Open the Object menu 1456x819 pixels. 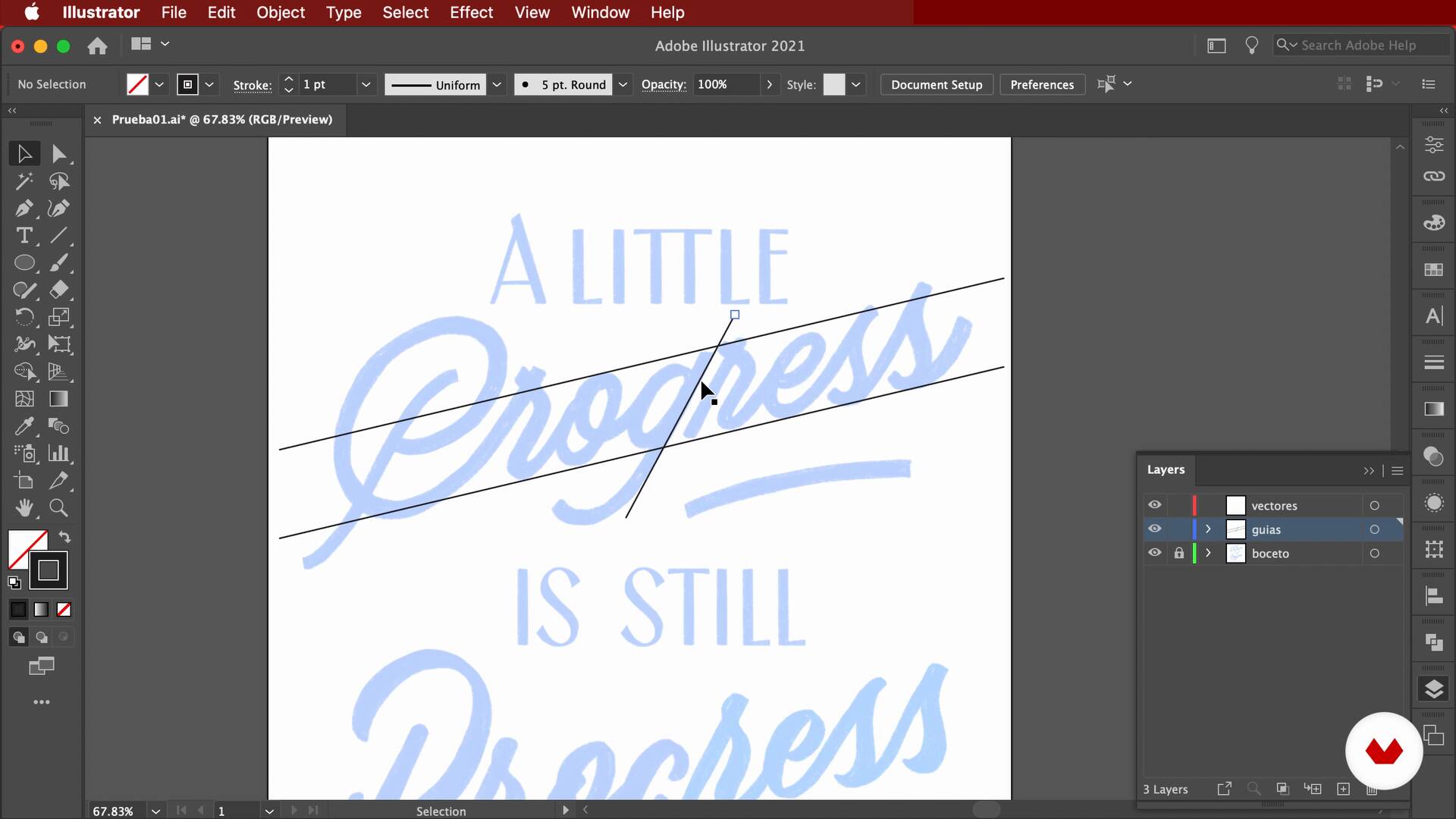pos(281,12)
